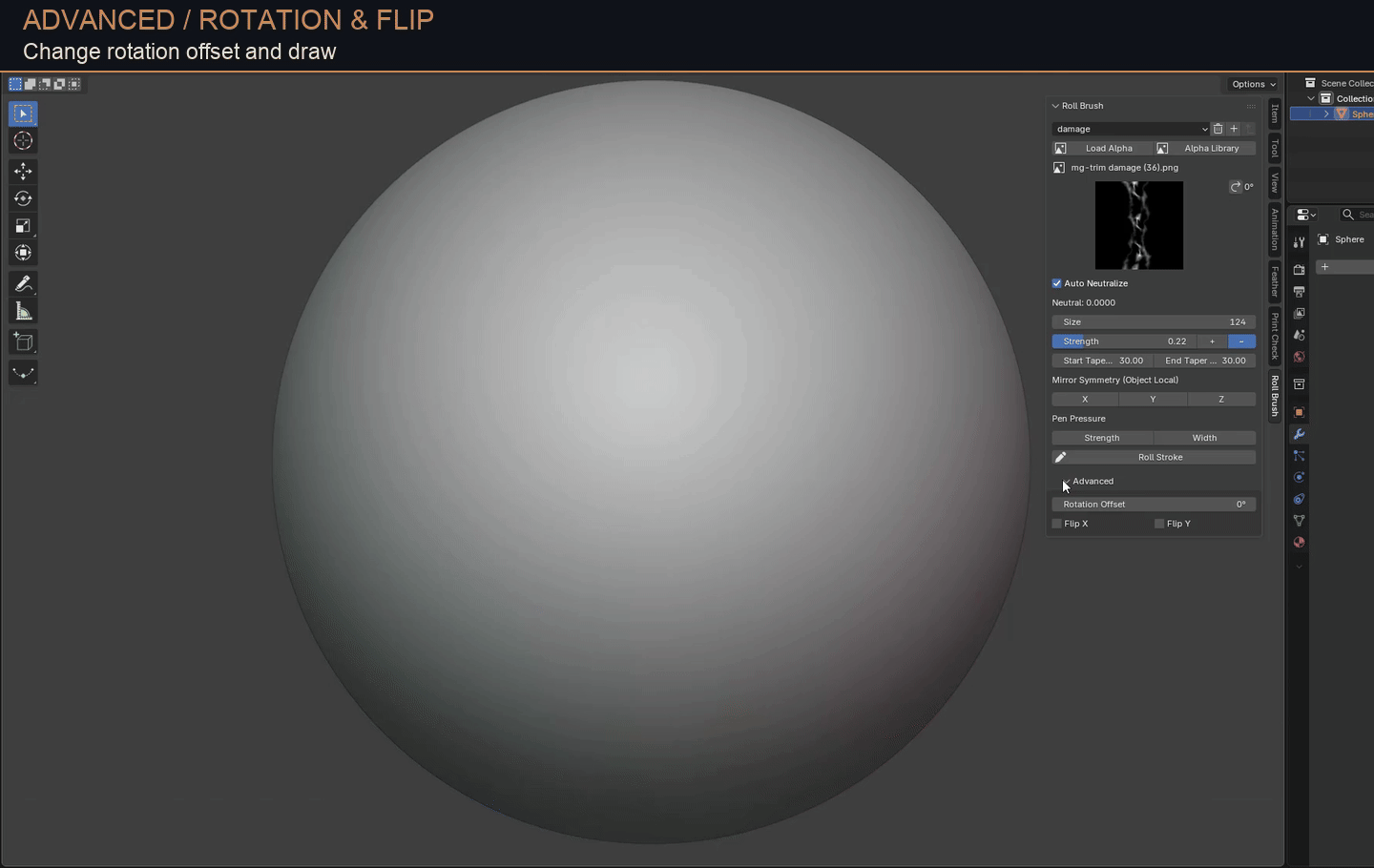This screenshot has width=1374, height=868.
Task: Choose the Move tool
Action: pos(23,171)
